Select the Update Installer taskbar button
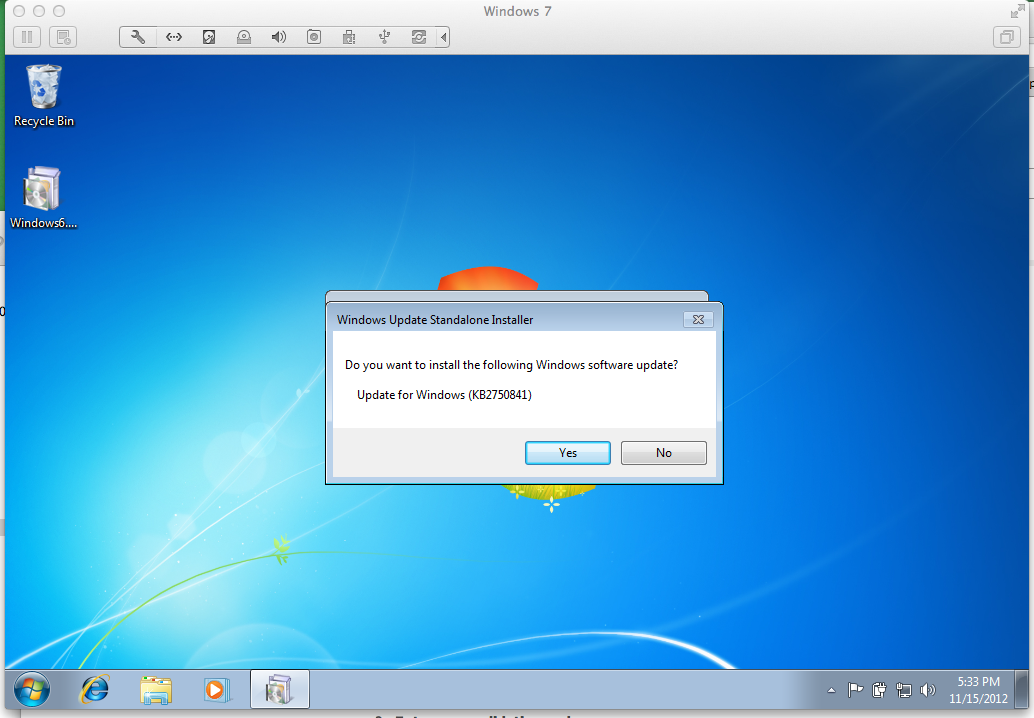Viewport: 1034px width, 718px height. pos(280,690)
